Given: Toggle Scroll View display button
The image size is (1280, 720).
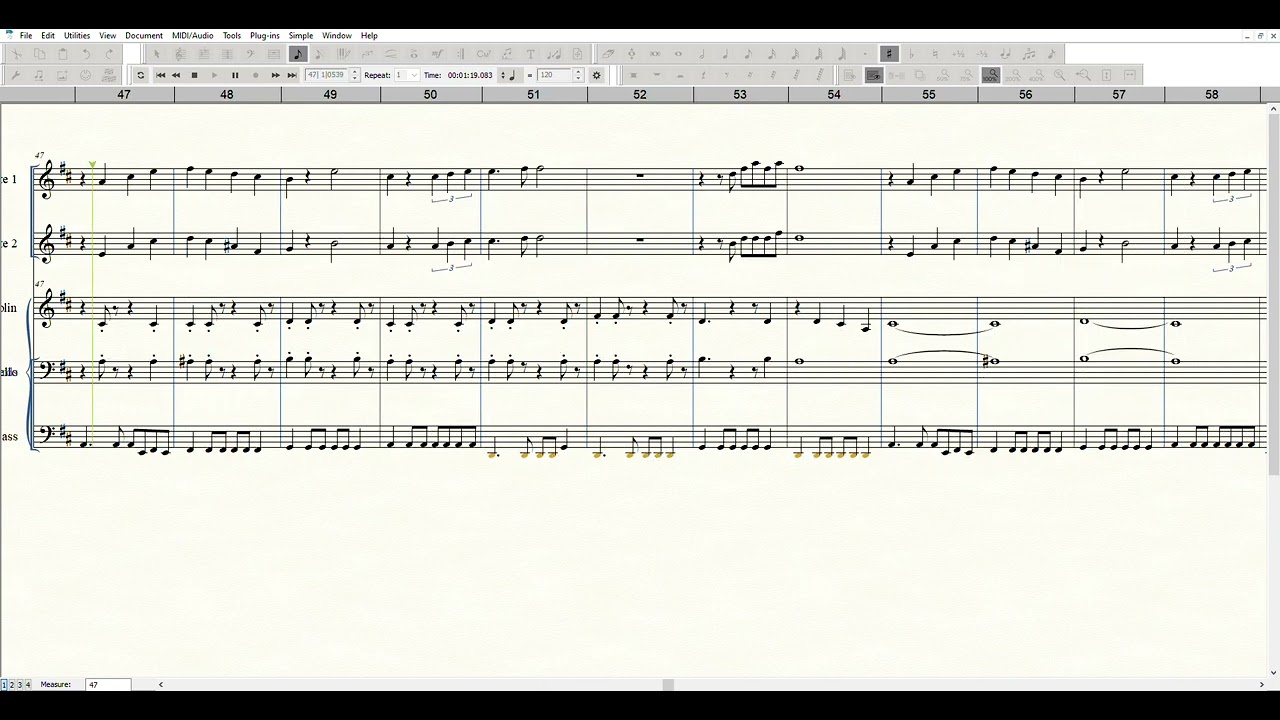Looking at the screenshot, I should point(873,75).
